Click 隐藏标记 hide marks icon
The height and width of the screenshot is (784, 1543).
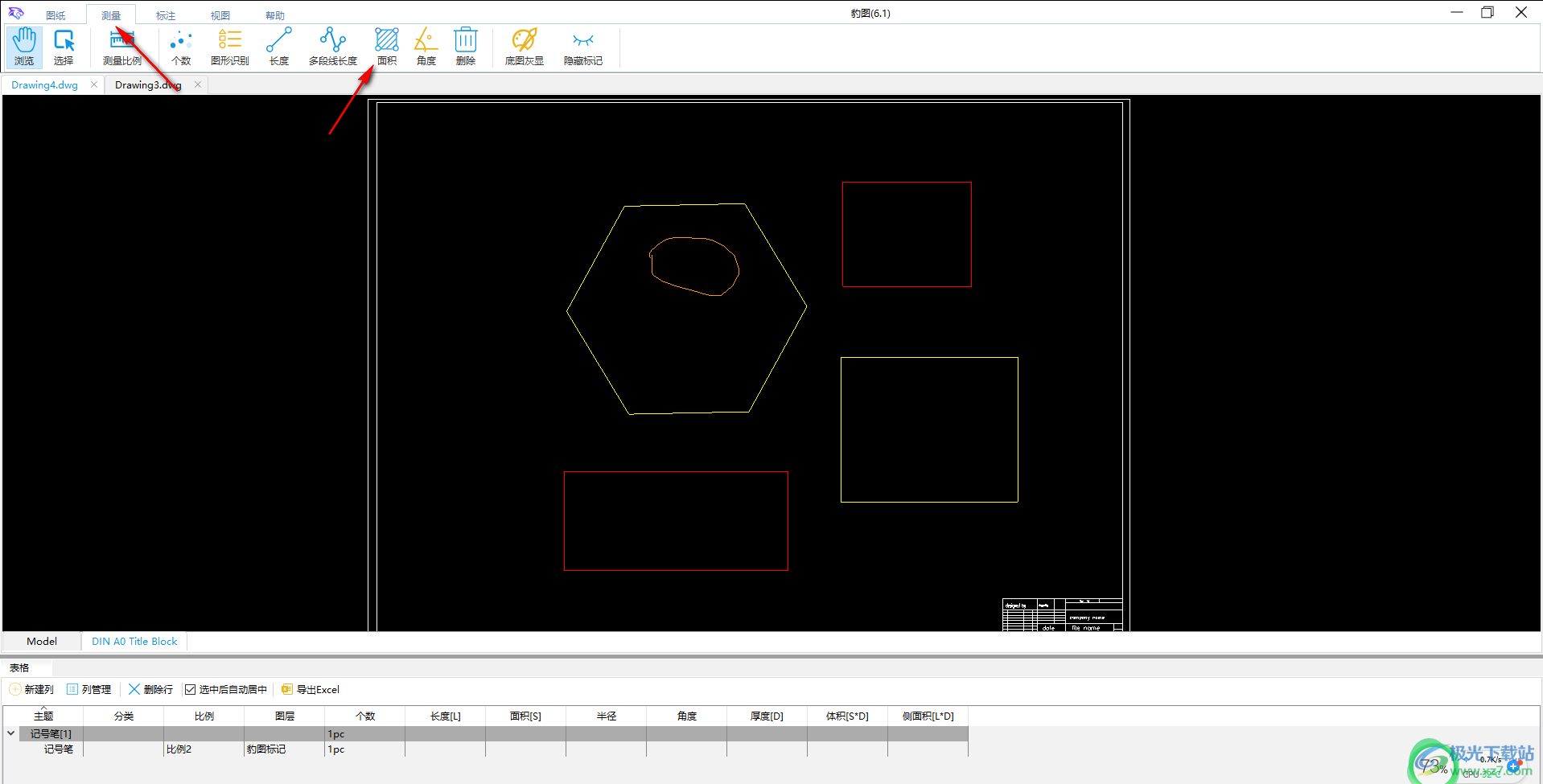[583, 47]
